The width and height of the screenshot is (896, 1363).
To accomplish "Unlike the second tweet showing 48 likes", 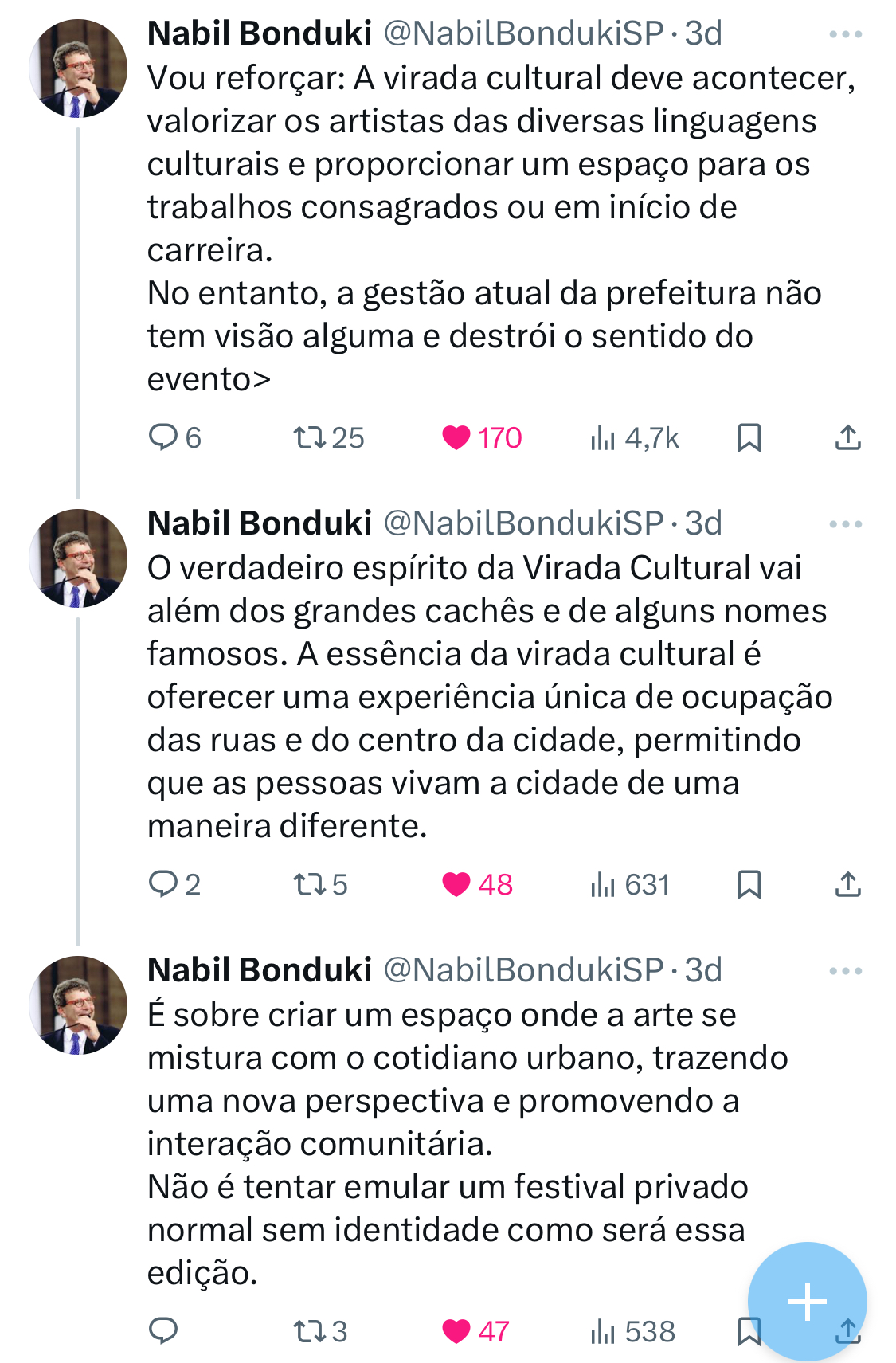I will click(x=458, y=883).
